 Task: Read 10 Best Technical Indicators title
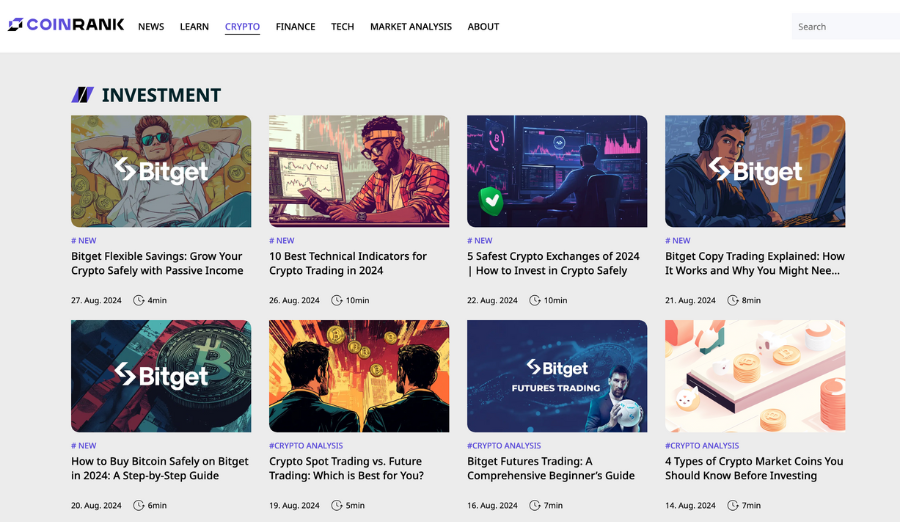coord(348,264)
